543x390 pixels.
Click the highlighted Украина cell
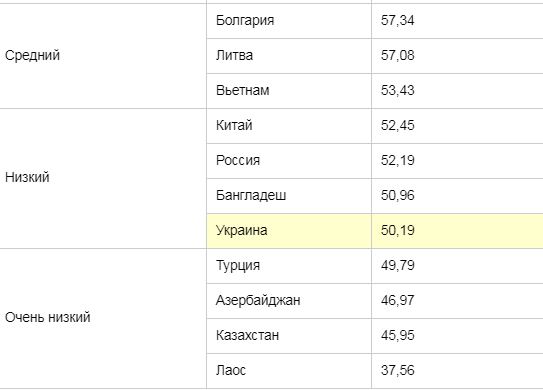289,231
